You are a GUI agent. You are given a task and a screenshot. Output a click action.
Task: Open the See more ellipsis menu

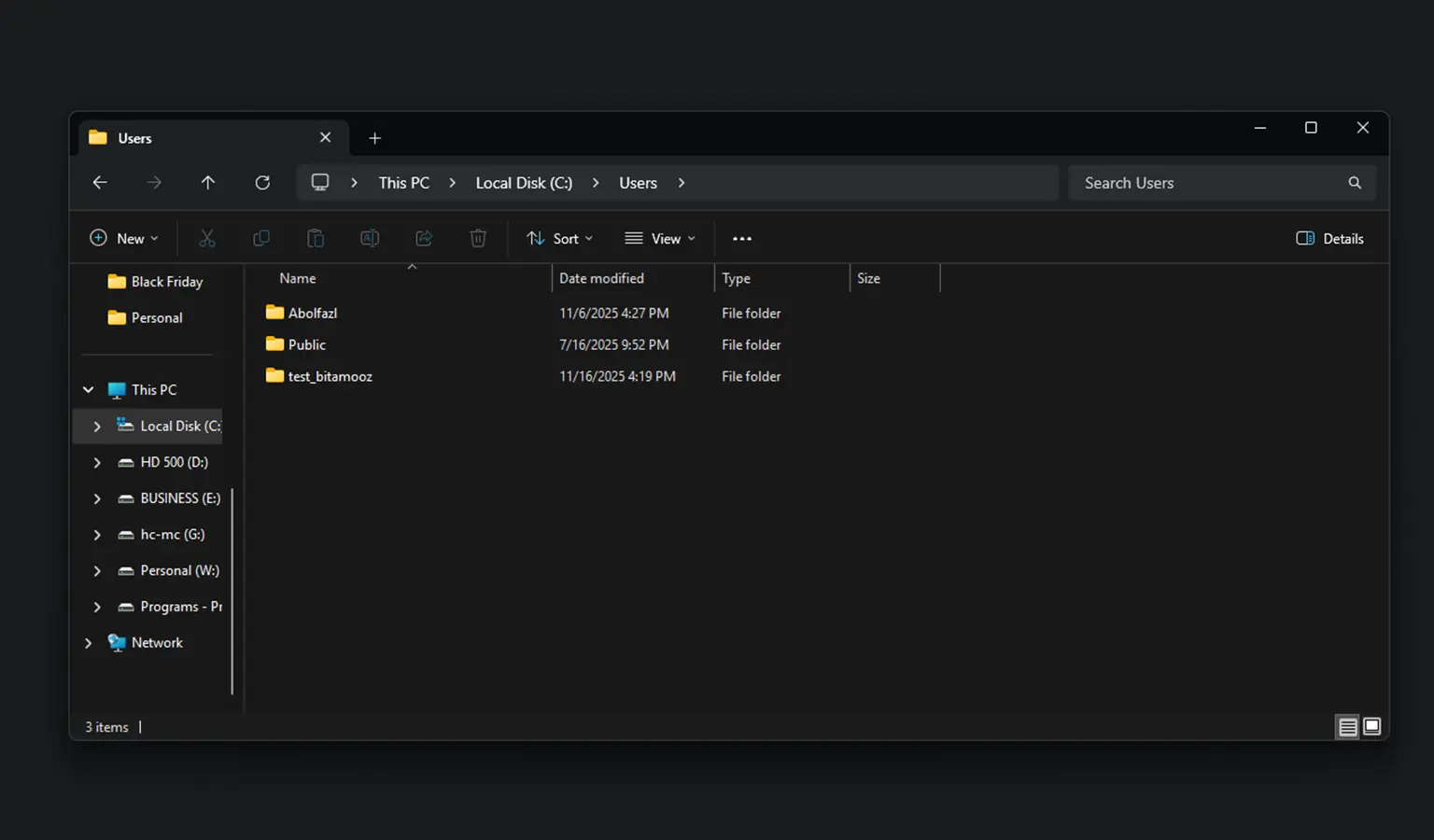[x=742, y=239]
